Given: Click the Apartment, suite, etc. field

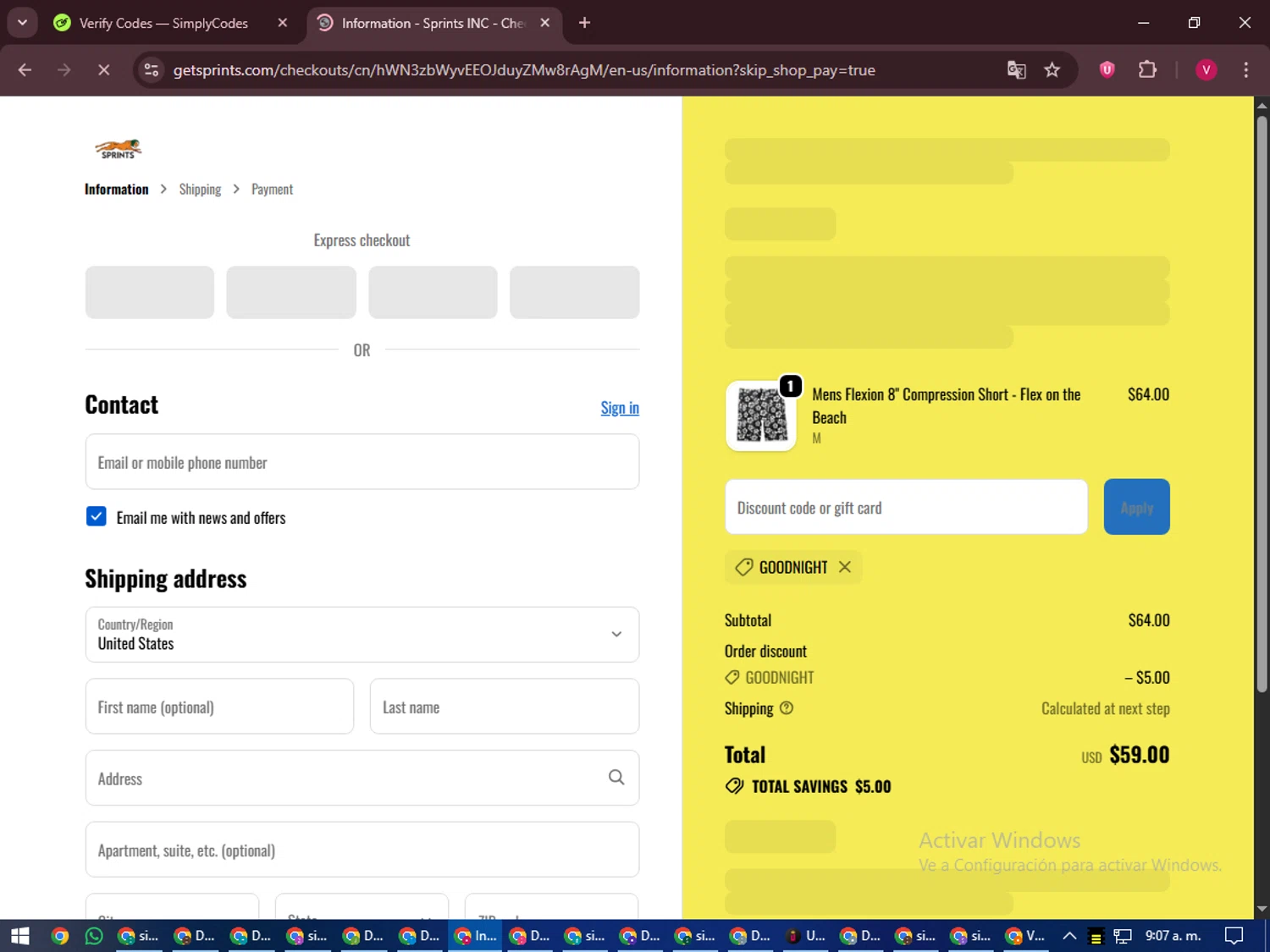Looking at the screenshot, I should 362,850.
